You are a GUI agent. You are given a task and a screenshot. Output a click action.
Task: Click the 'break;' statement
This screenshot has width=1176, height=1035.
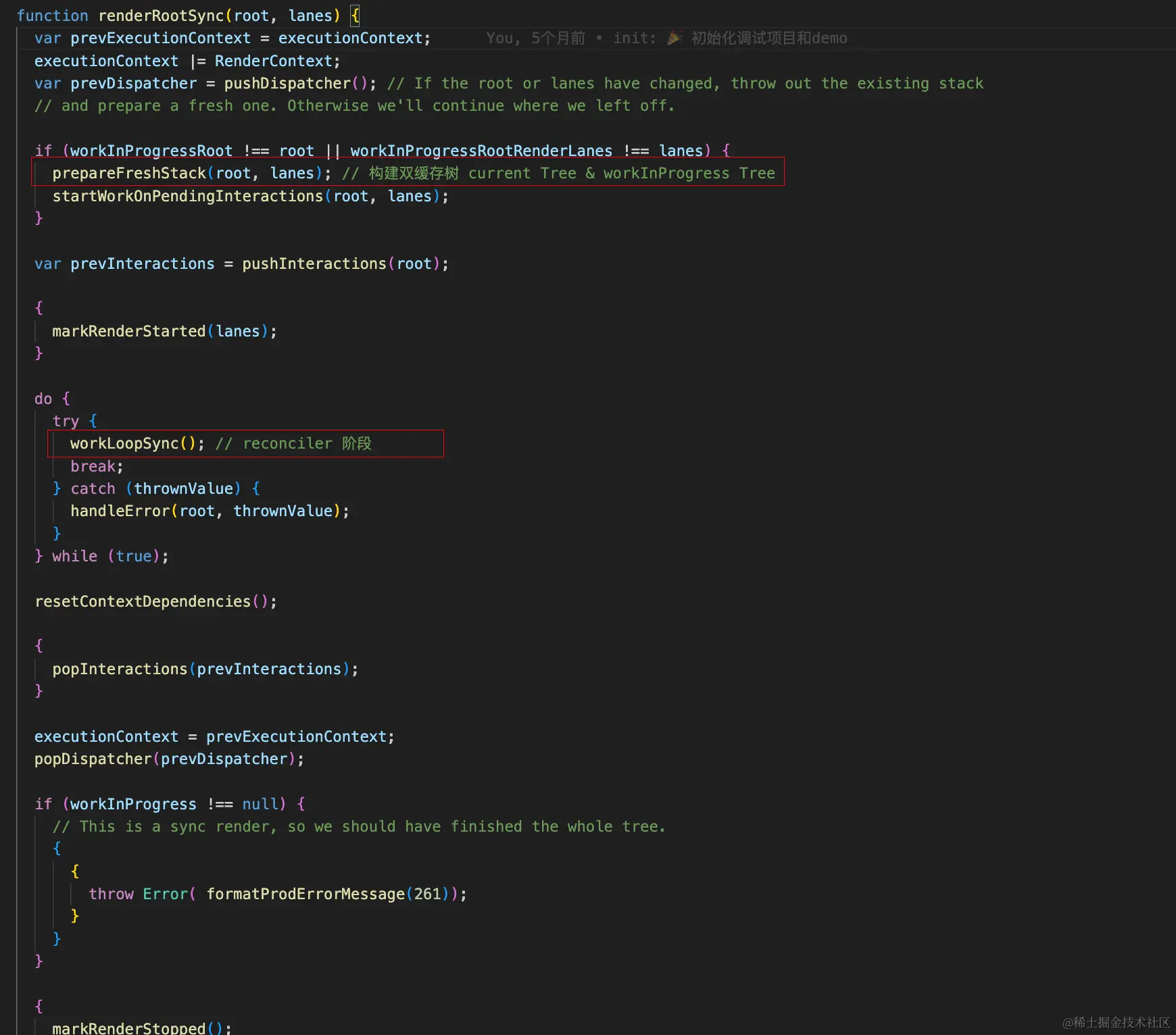click(97, 466)
